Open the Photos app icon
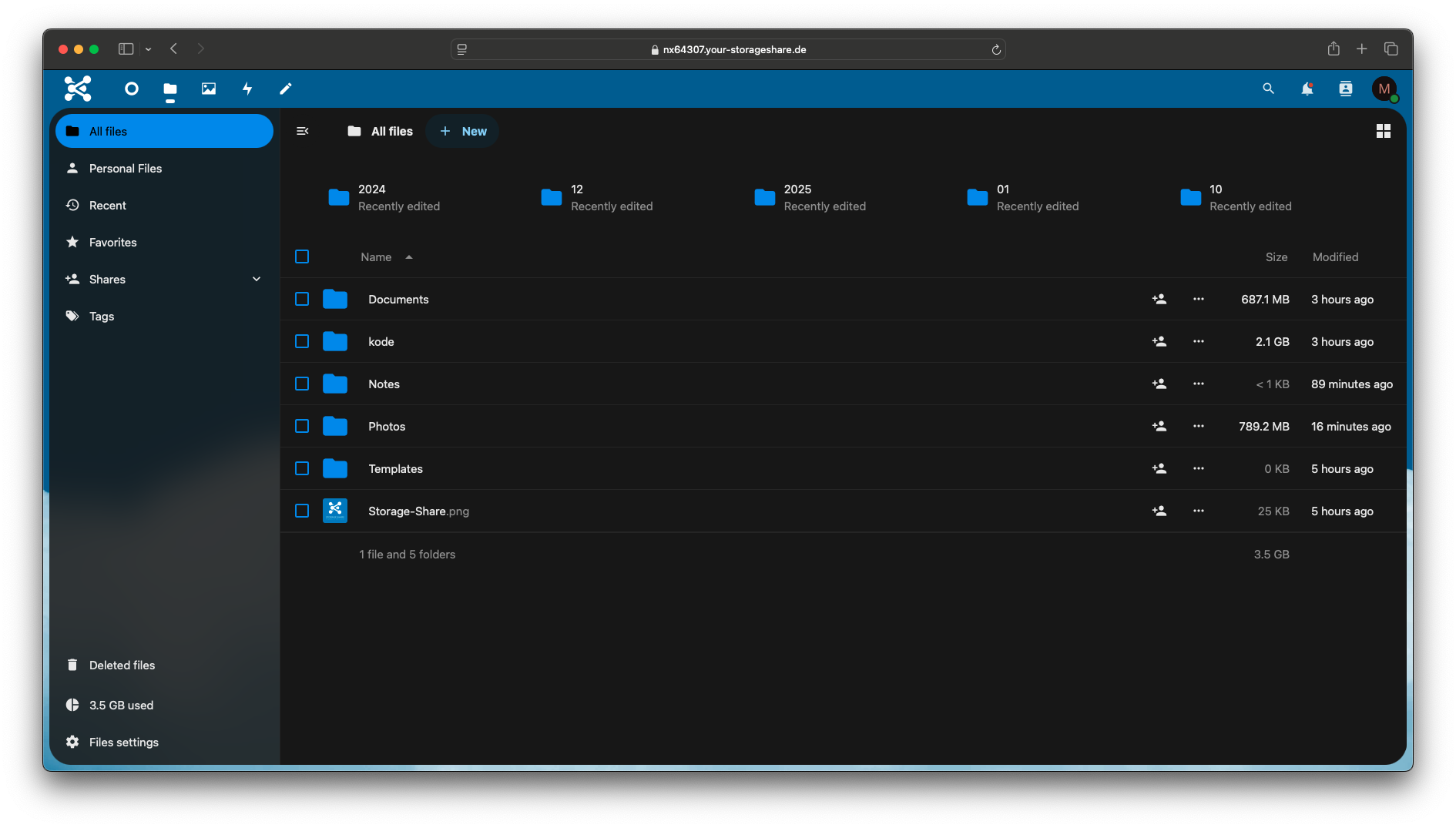 point(209,89)
